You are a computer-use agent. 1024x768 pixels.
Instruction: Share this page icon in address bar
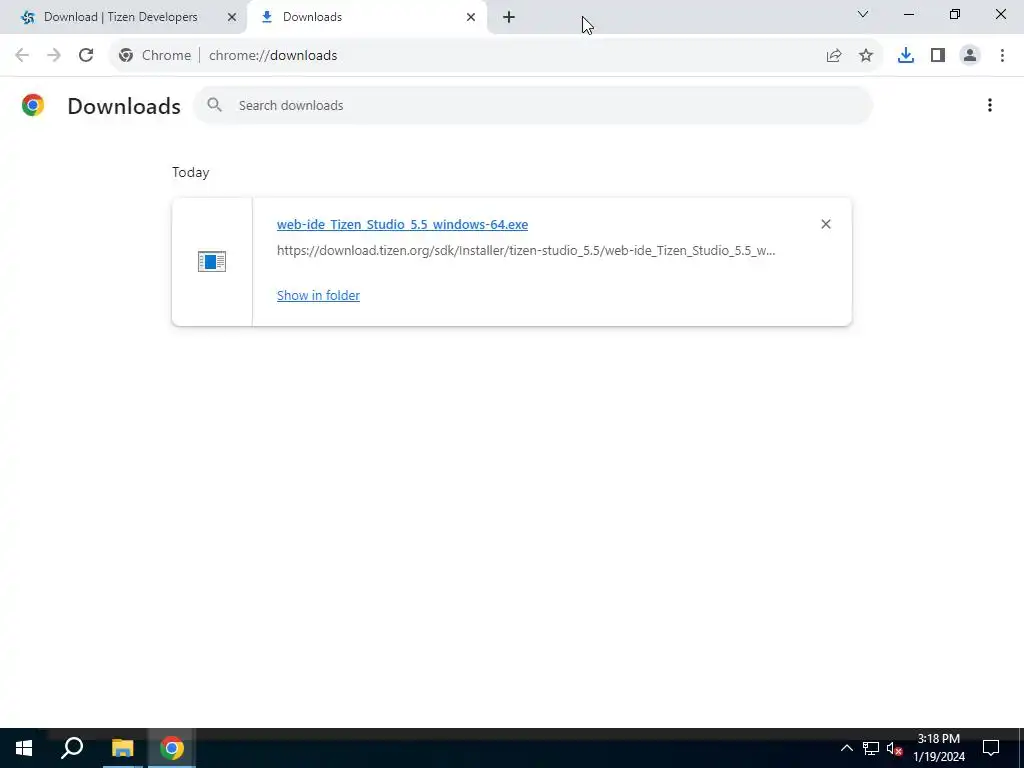point(834,56)
